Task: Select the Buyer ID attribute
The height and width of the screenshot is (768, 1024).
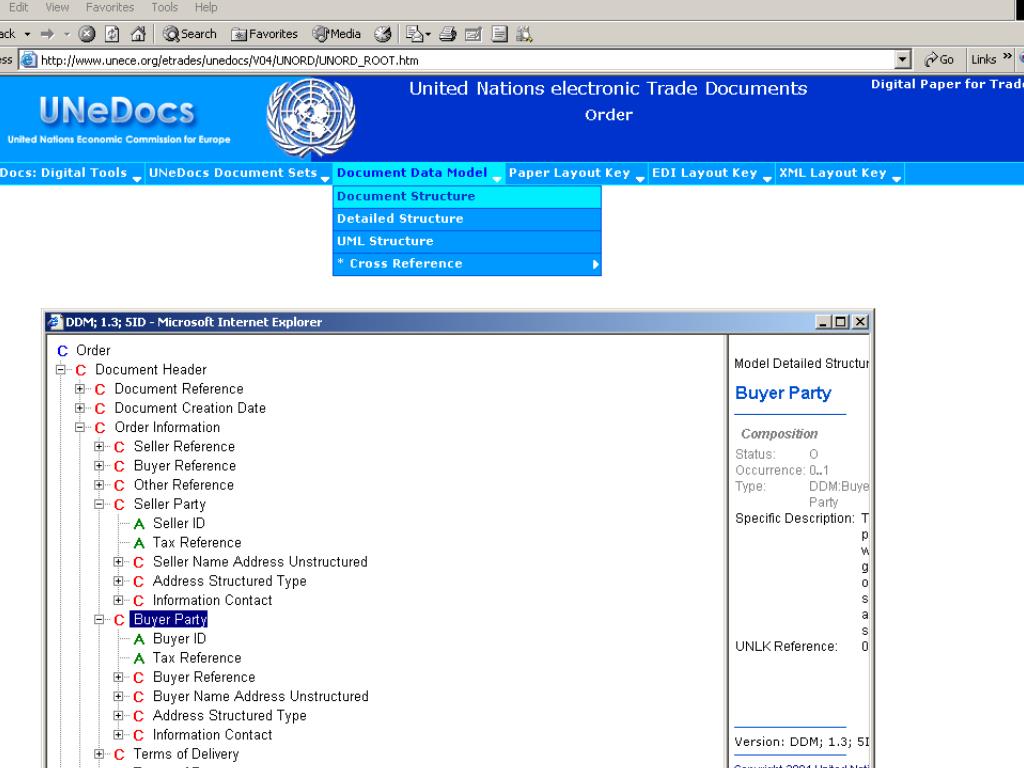Action: [180, 639]
